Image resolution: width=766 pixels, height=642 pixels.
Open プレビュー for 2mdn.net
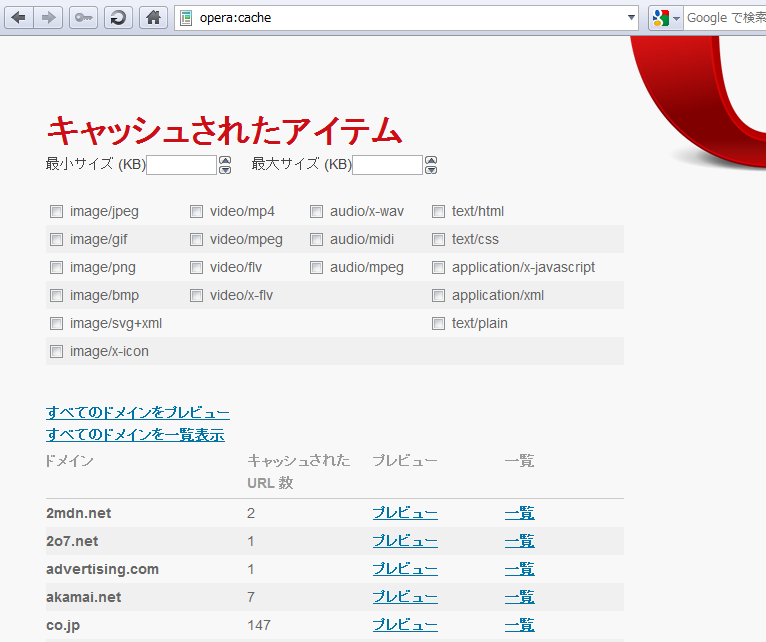(405, 513)
